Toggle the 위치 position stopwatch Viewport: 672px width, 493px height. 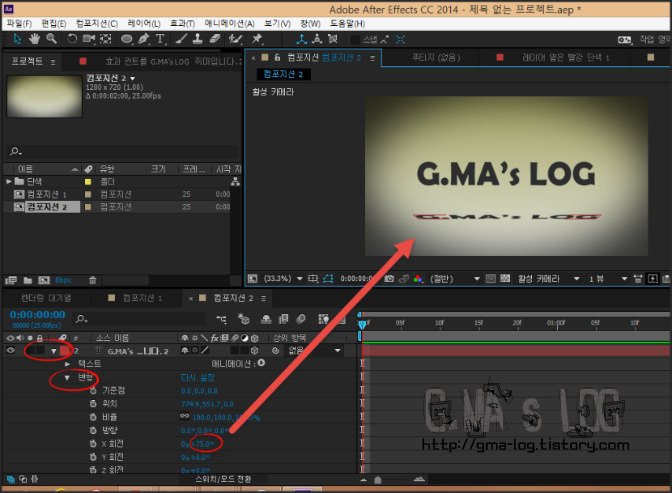(93, 403)
